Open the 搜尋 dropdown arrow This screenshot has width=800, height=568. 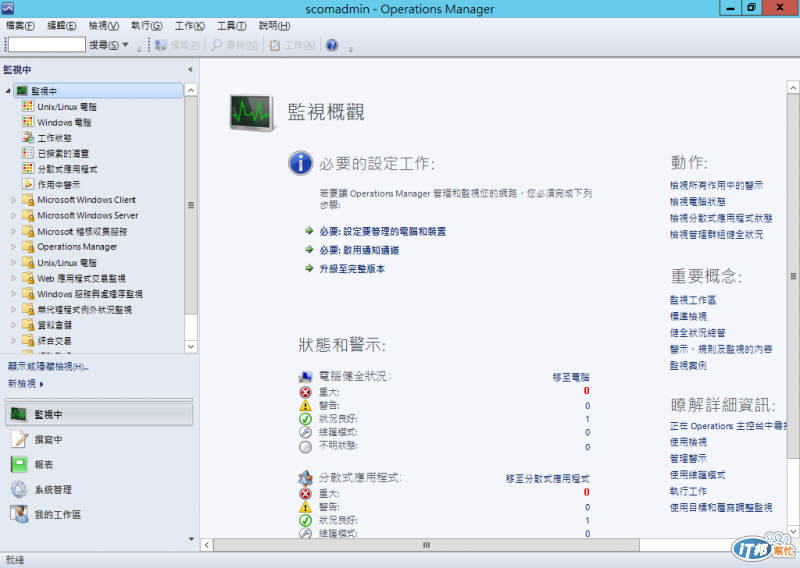click(x=125, y=45)
